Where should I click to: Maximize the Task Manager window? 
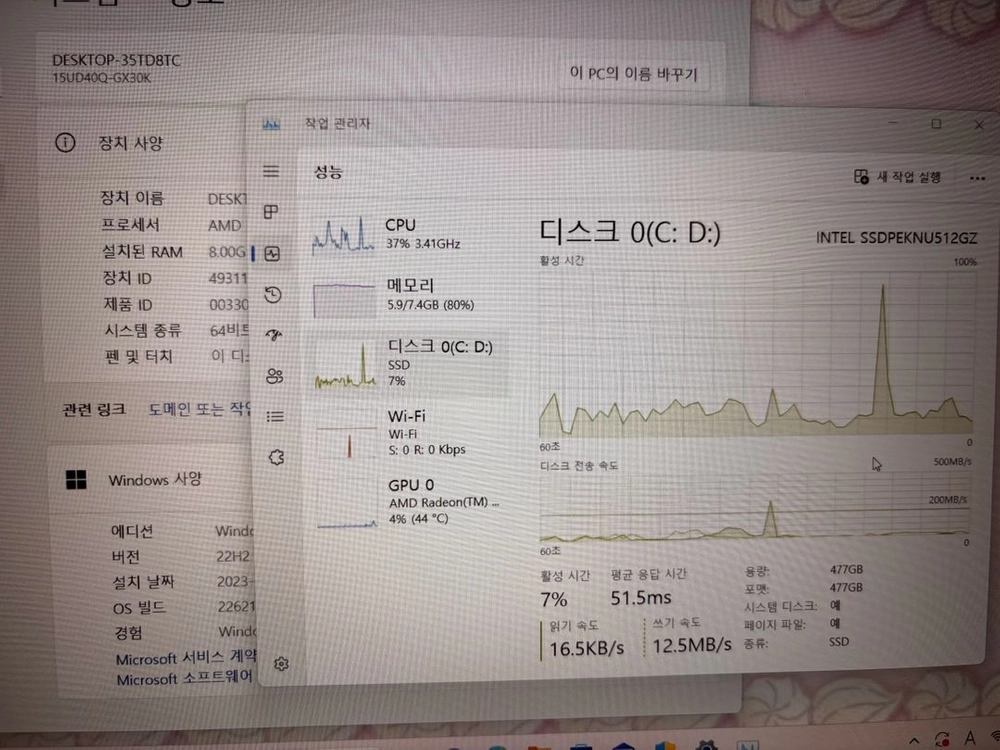pos(936,124)
